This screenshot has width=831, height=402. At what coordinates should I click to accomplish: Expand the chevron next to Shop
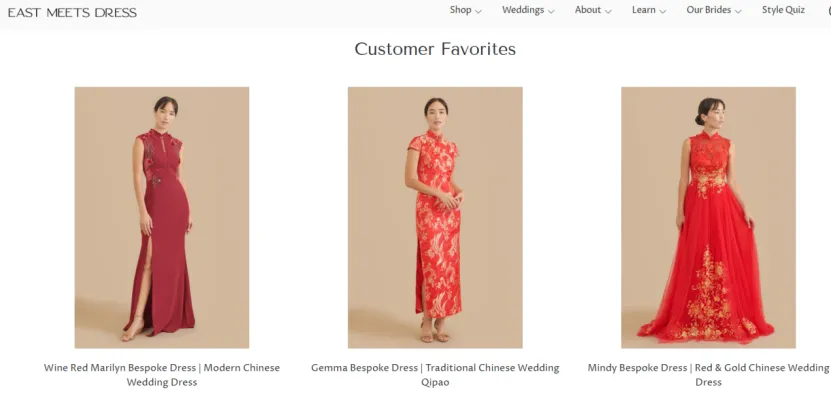(478, 11)
